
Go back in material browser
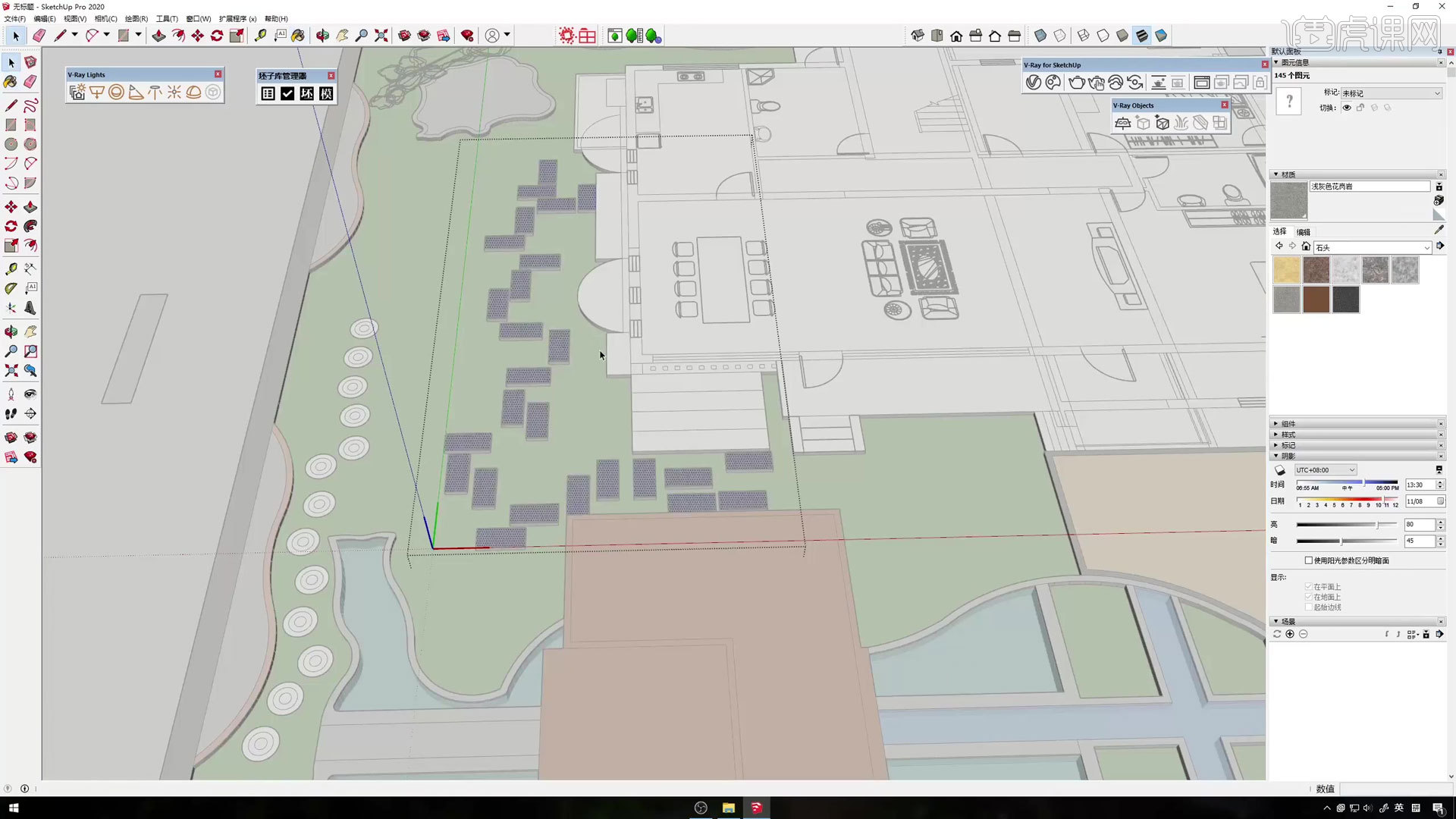click(x=1279, y=246)
